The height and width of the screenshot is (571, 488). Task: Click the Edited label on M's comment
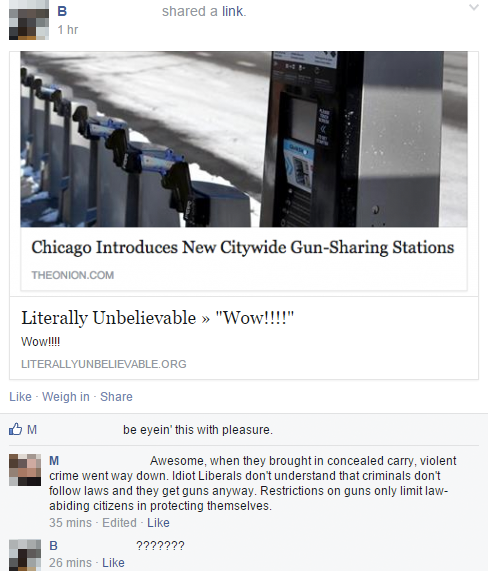(119, 523)
